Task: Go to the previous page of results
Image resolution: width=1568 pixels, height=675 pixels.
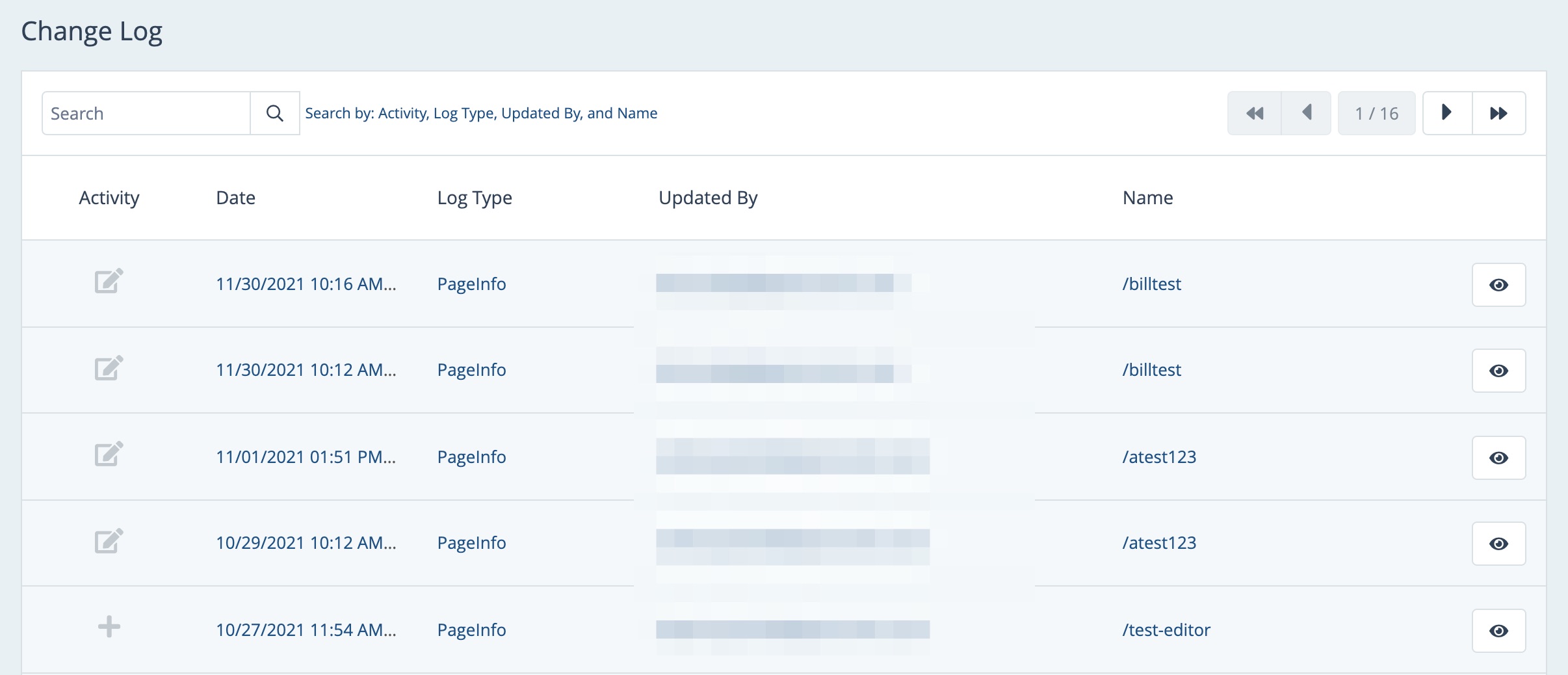Action: click(x=1306, y=113)
